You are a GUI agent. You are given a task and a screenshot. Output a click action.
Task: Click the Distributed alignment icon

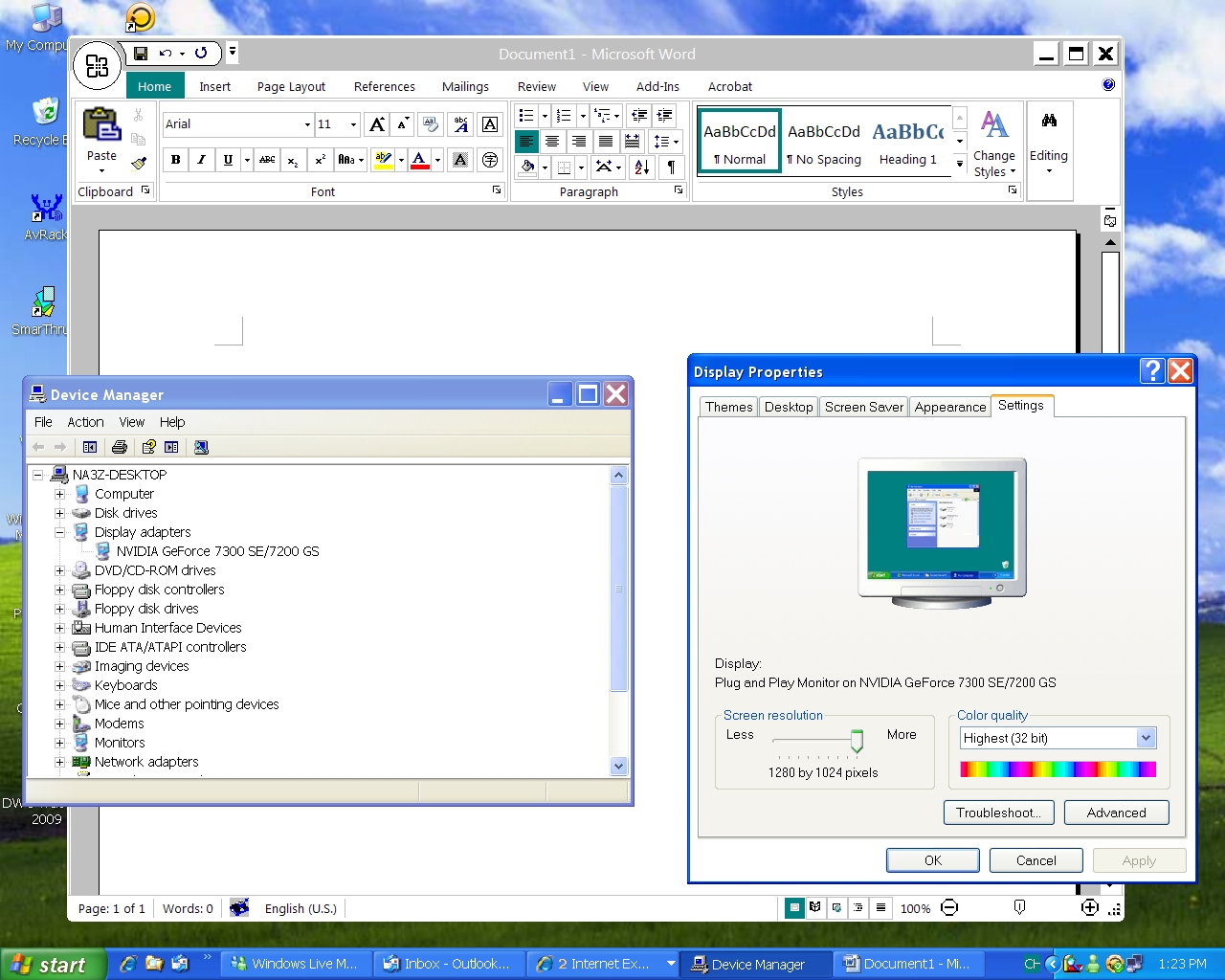(633, 142)
